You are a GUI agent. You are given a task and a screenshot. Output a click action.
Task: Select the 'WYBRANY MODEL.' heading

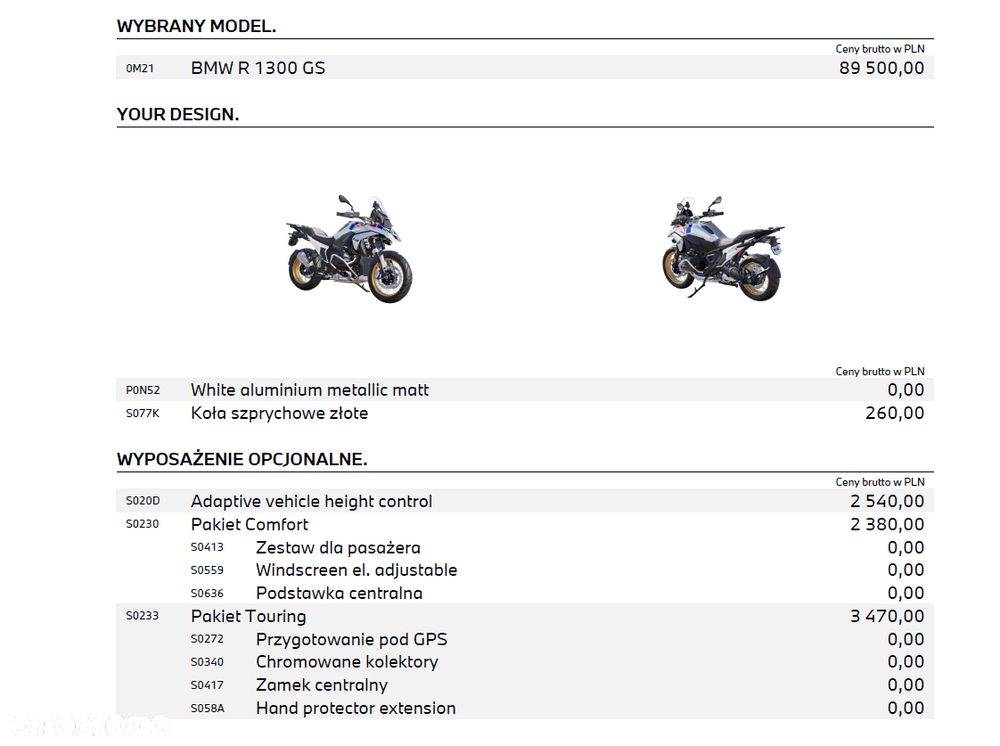[196, 26]
